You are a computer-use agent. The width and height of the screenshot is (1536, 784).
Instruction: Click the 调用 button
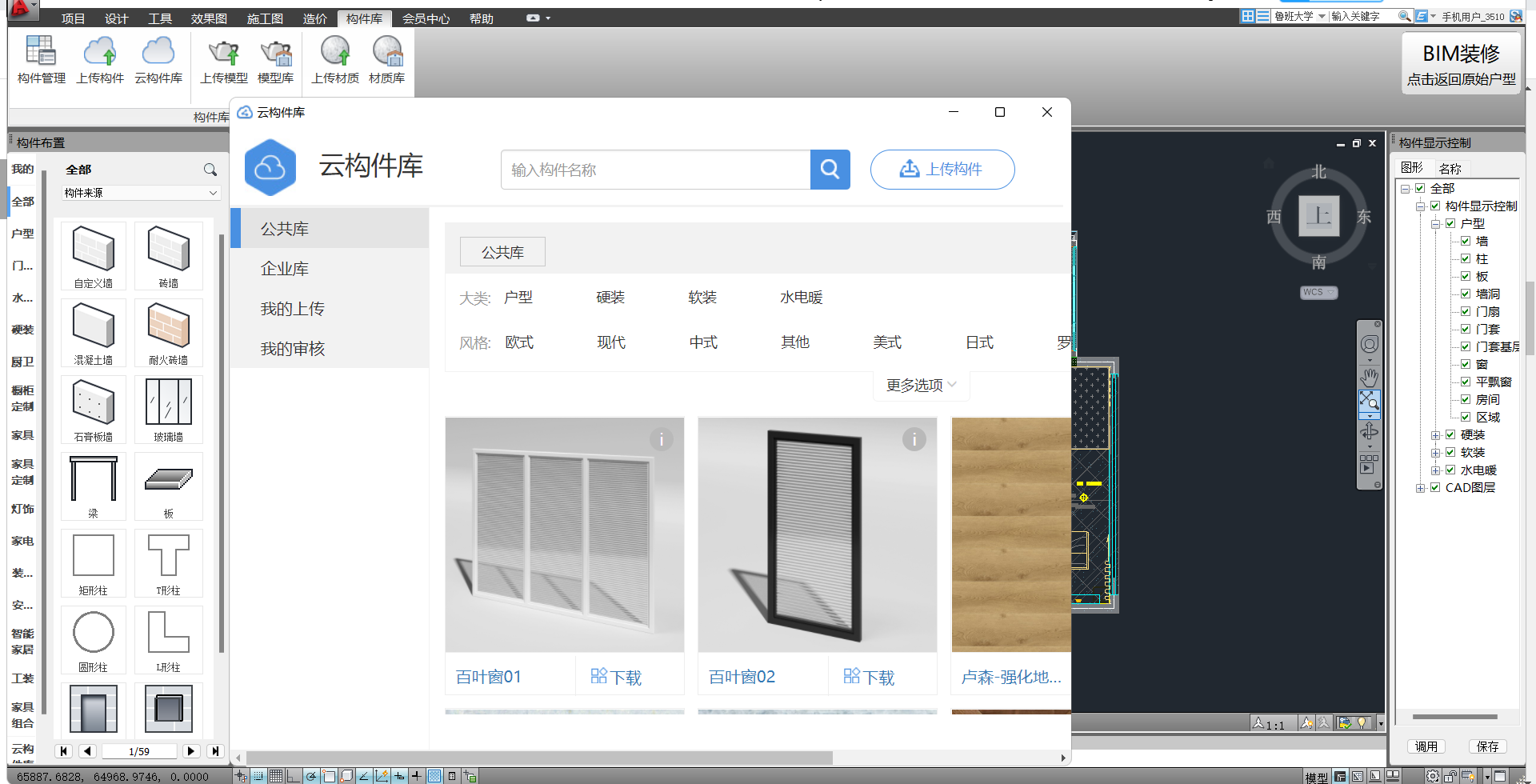click(1426, 746)
